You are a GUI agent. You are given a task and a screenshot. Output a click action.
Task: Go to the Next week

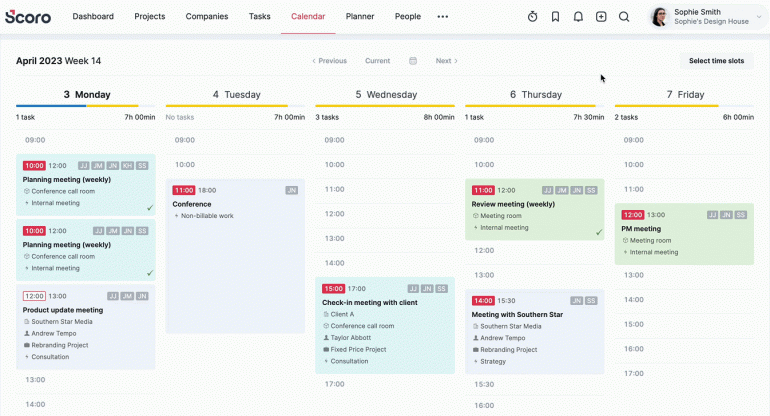pos(446,61)
